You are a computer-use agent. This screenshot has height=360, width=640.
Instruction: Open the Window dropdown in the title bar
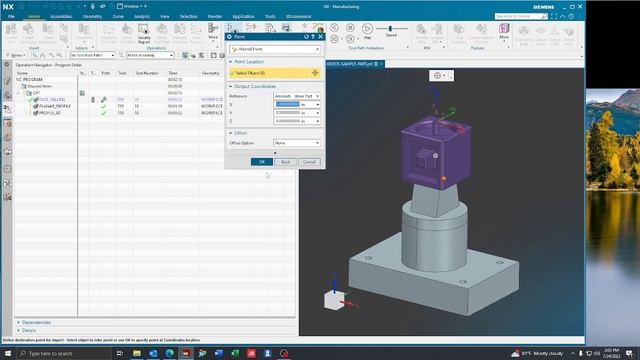pos(131,7)
